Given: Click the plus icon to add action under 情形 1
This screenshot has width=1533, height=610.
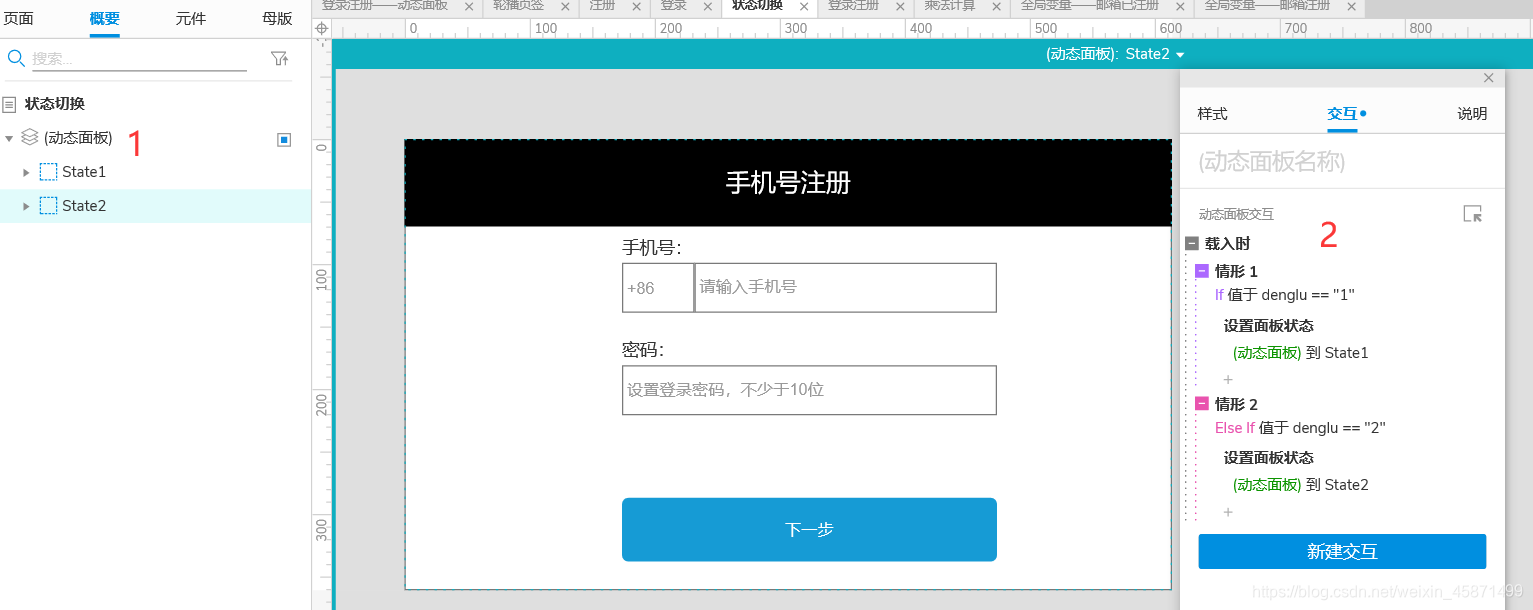Looking at the screenshot, I should click(x=1228, y=379).
